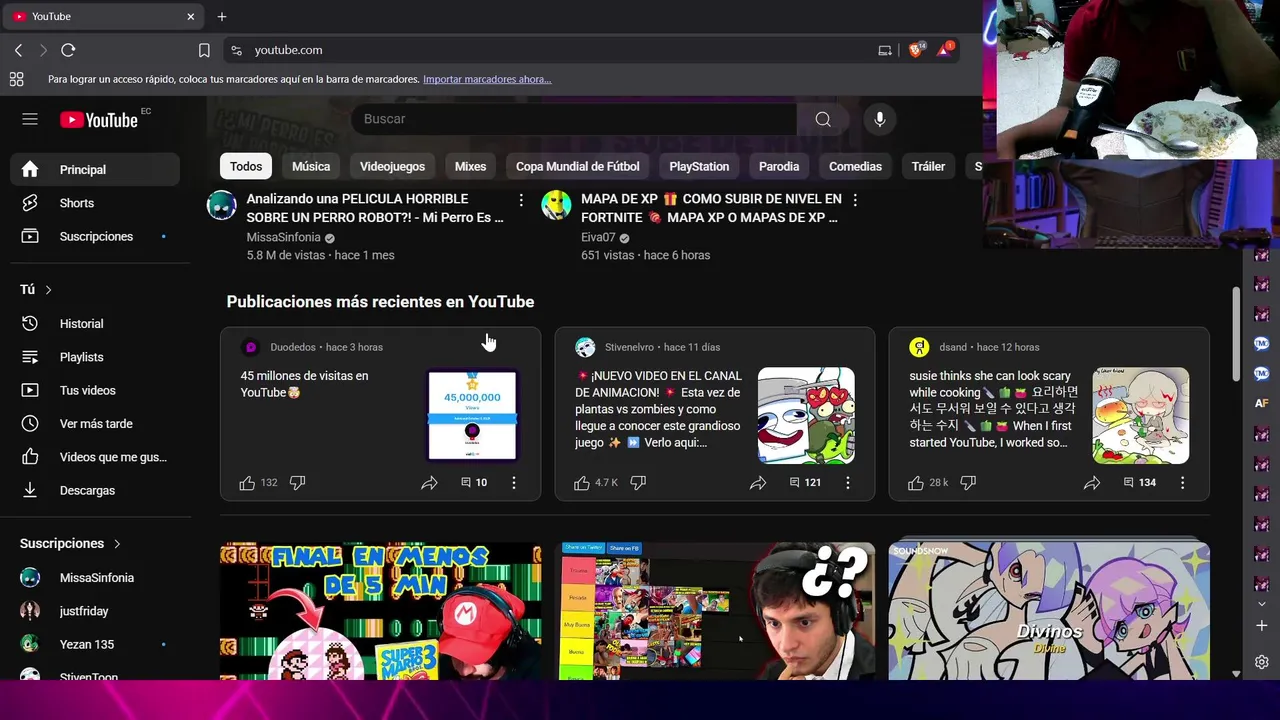
Task: Open bookmarks apps grid icon
Action: pos(16,79)
